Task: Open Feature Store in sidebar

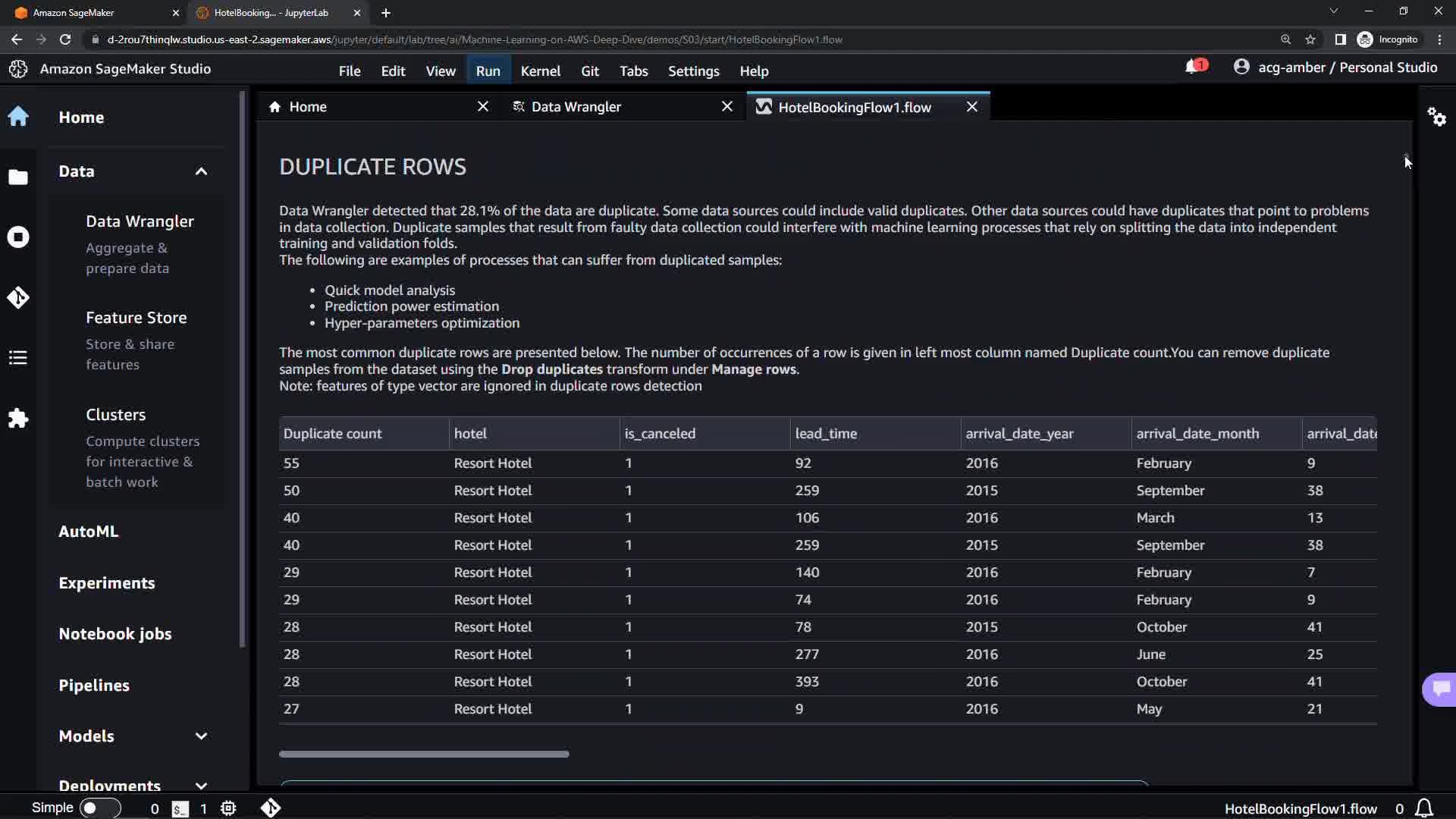Action: pyautogui.click(x=136, y=318)
